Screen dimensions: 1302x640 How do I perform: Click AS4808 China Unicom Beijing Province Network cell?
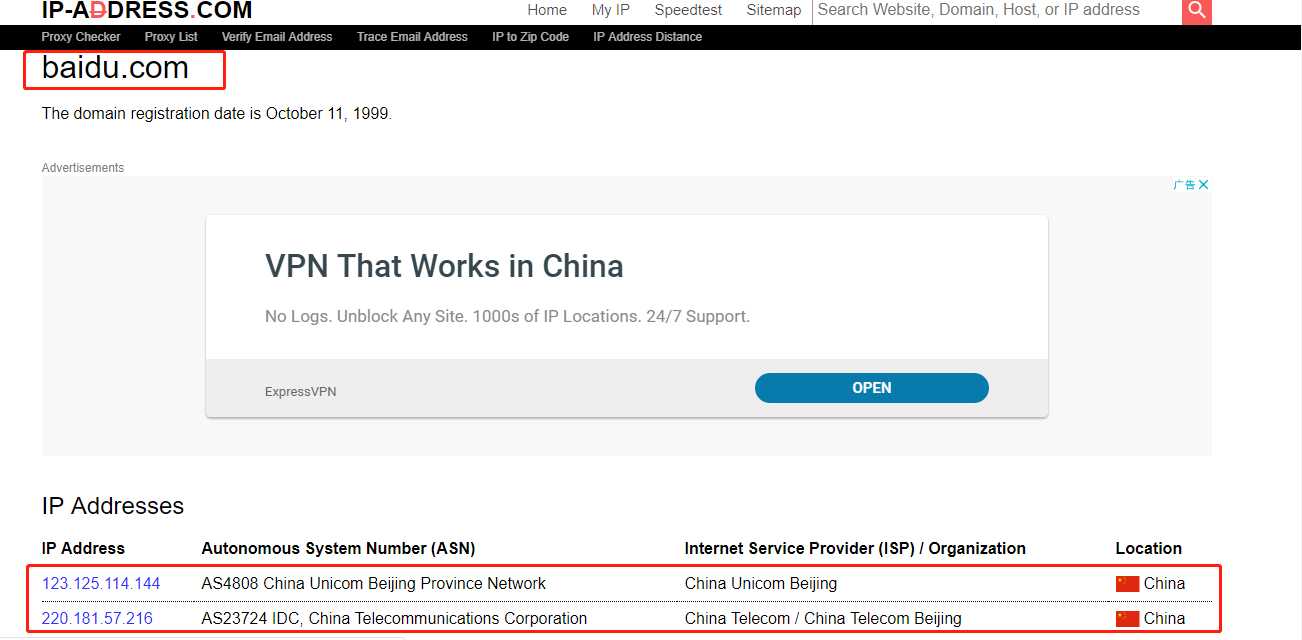coord(374,584)
